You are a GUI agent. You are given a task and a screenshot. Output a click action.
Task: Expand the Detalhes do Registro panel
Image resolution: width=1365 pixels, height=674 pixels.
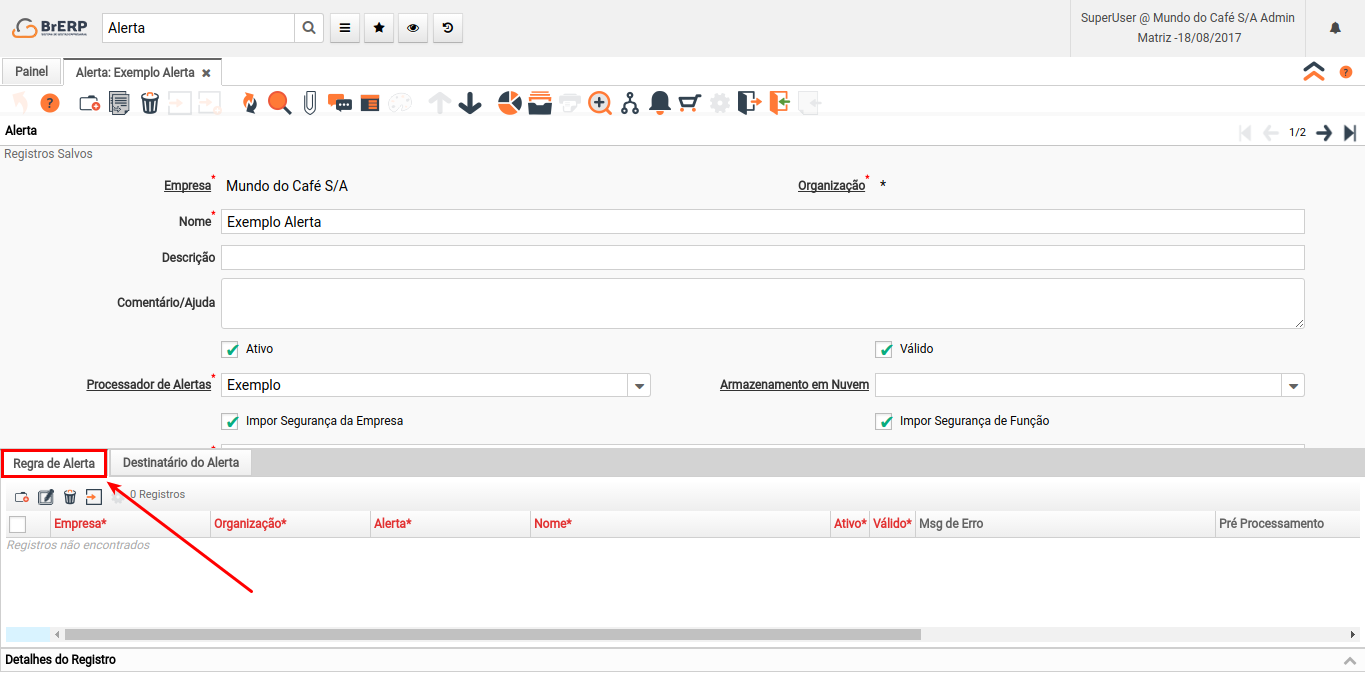pyautogui.click(x=1350, y=660)
